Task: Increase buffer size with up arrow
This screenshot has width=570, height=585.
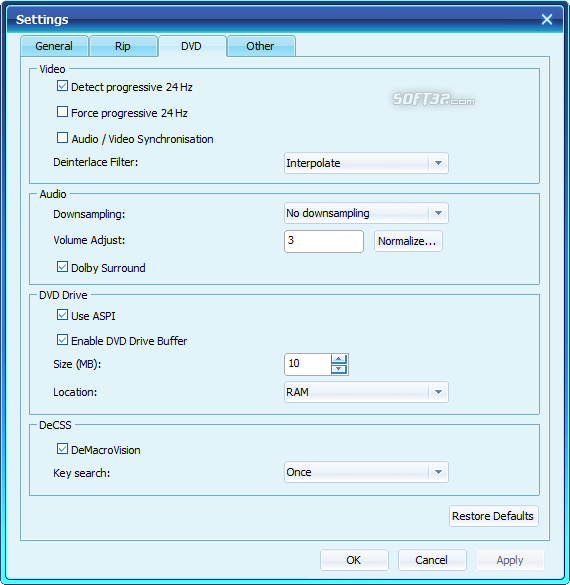Action: pyautogui.click(x=339, y=359)
